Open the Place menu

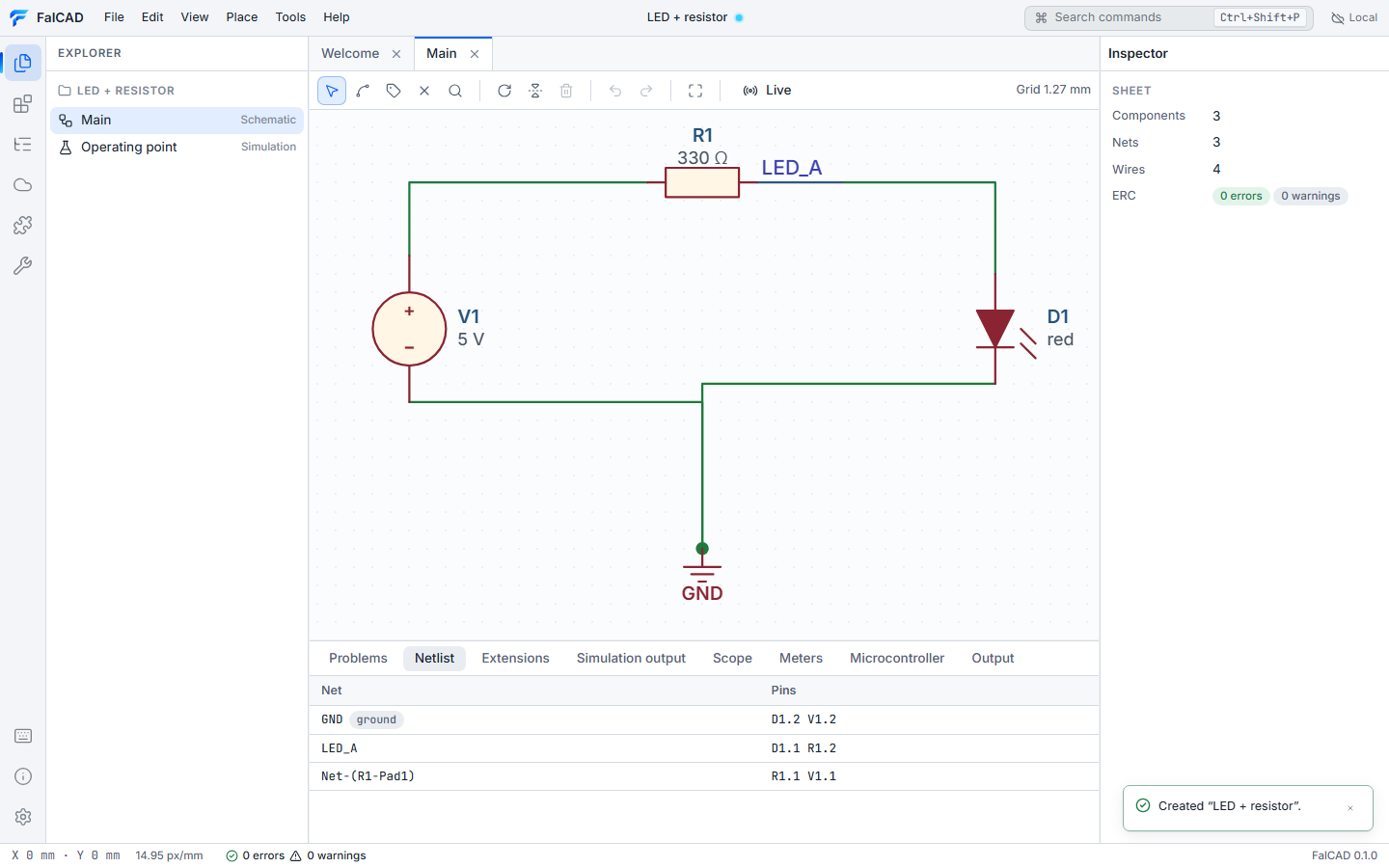point(242,17)
